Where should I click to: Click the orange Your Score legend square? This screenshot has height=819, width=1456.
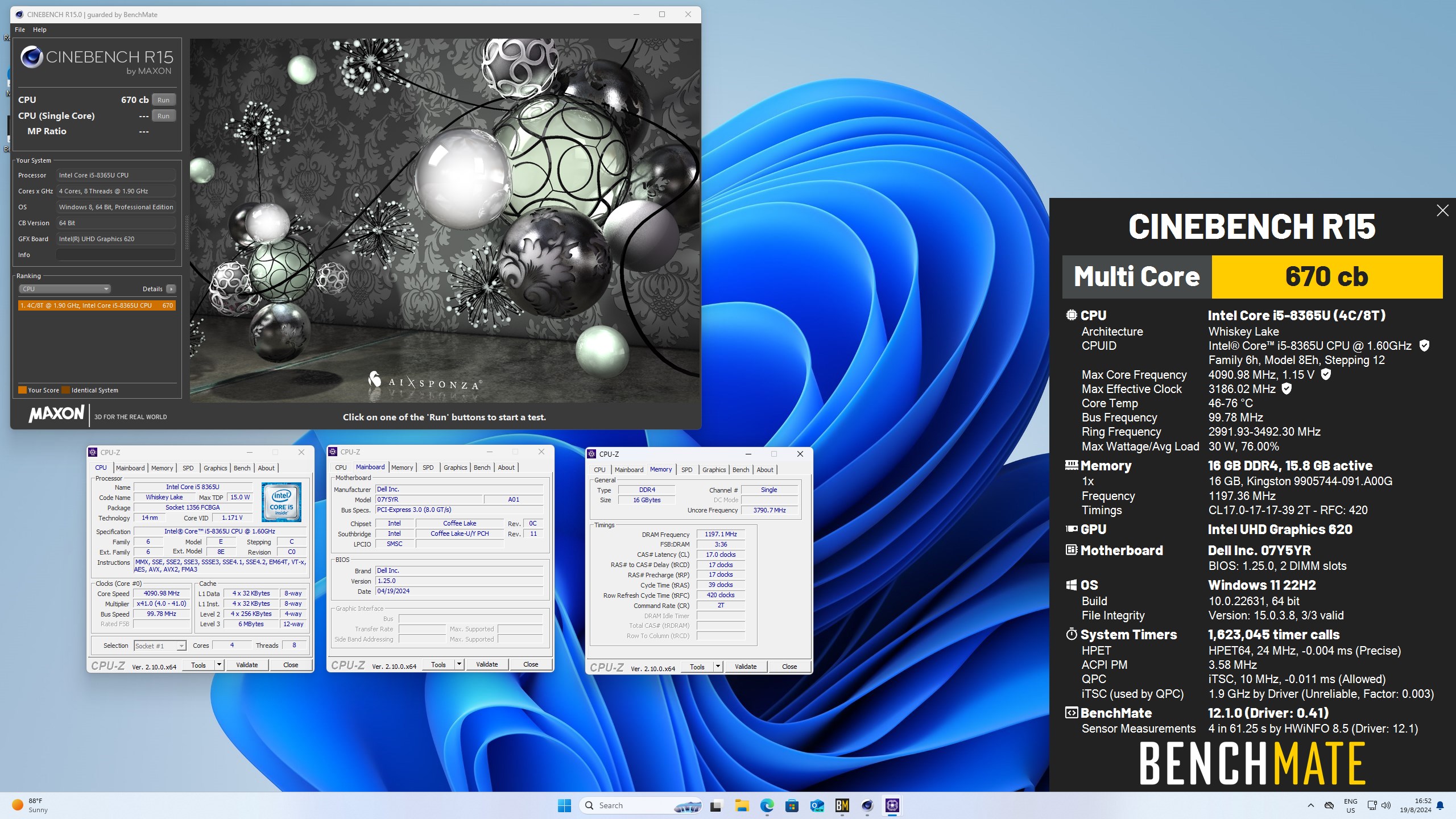pyautogui.click(x=22, y=390)
